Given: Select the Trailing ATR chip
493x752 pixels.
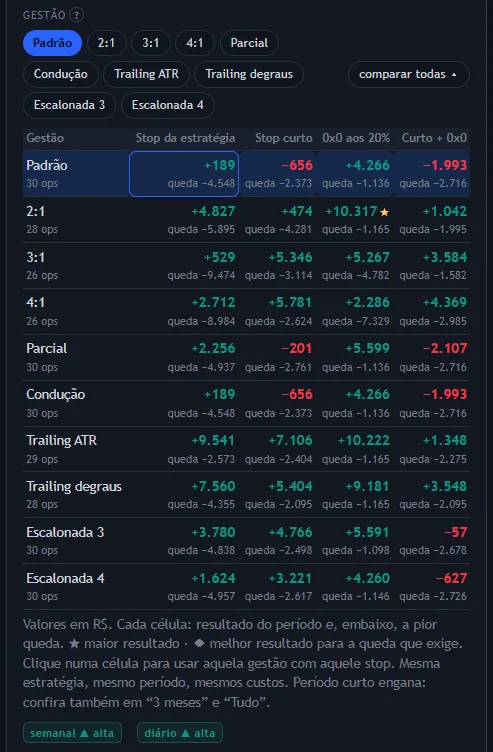Looking at the screenshot, I should [146, 74].
